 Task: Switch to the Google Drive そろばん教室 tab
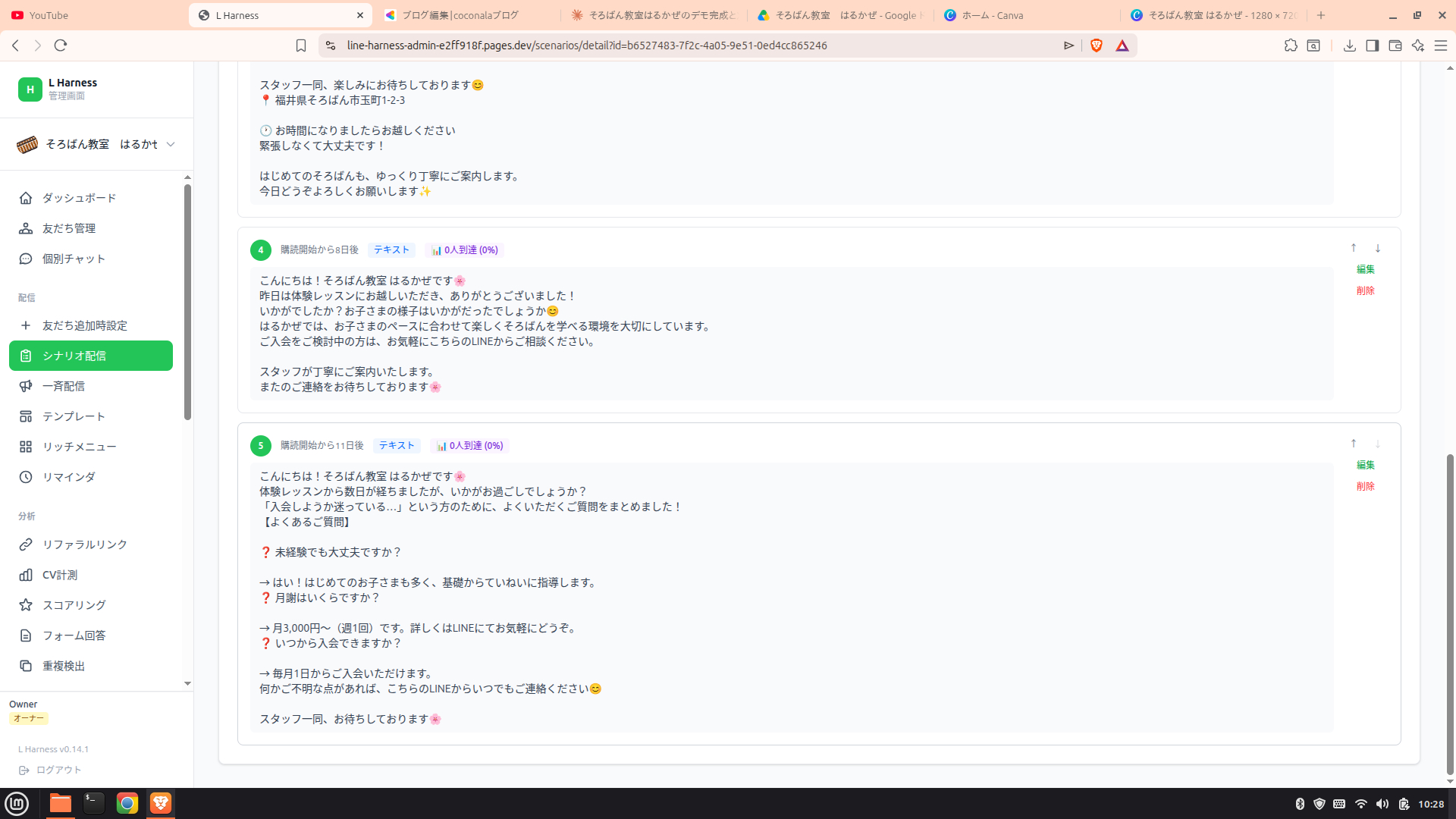coord(841,15)
